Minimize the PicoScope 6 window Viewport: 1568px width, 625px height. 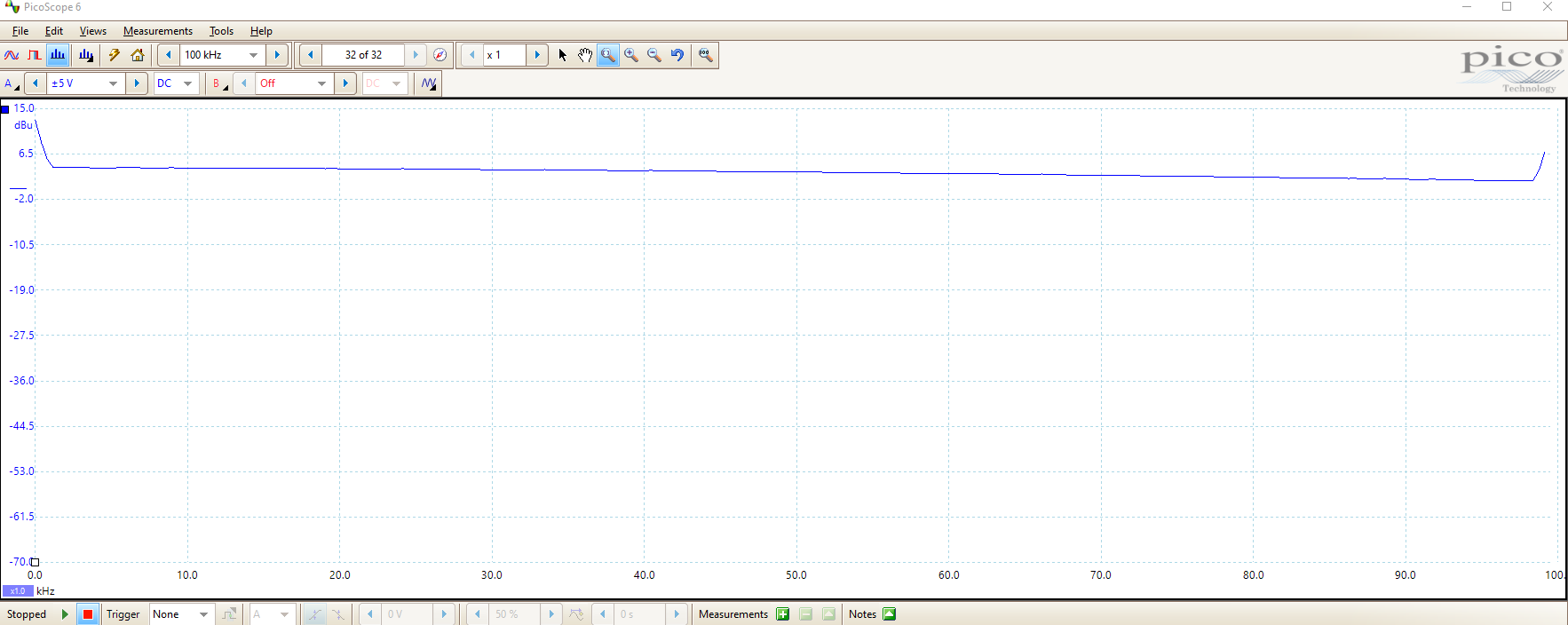coord(1467,7)
